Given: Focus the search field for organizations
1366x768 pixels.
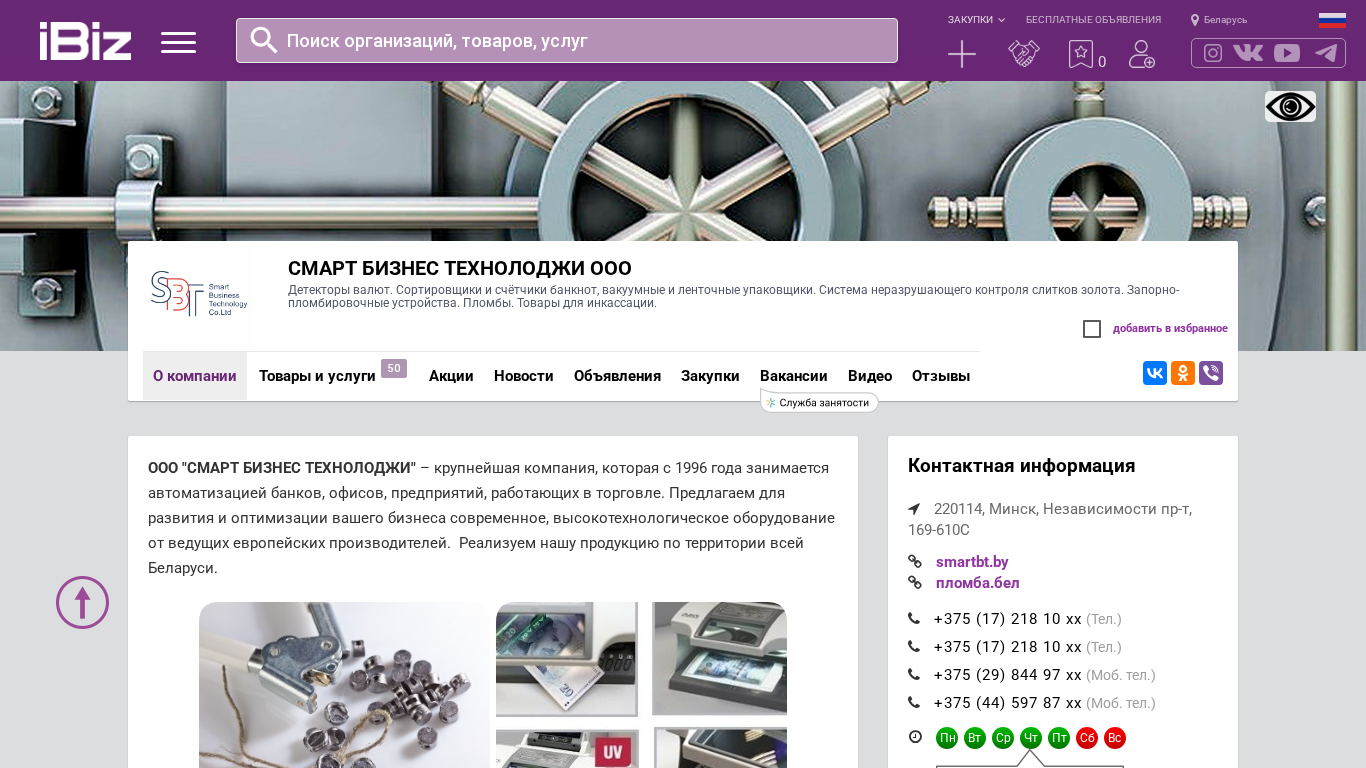Looking at the screenshot, I should click(567, 40).
